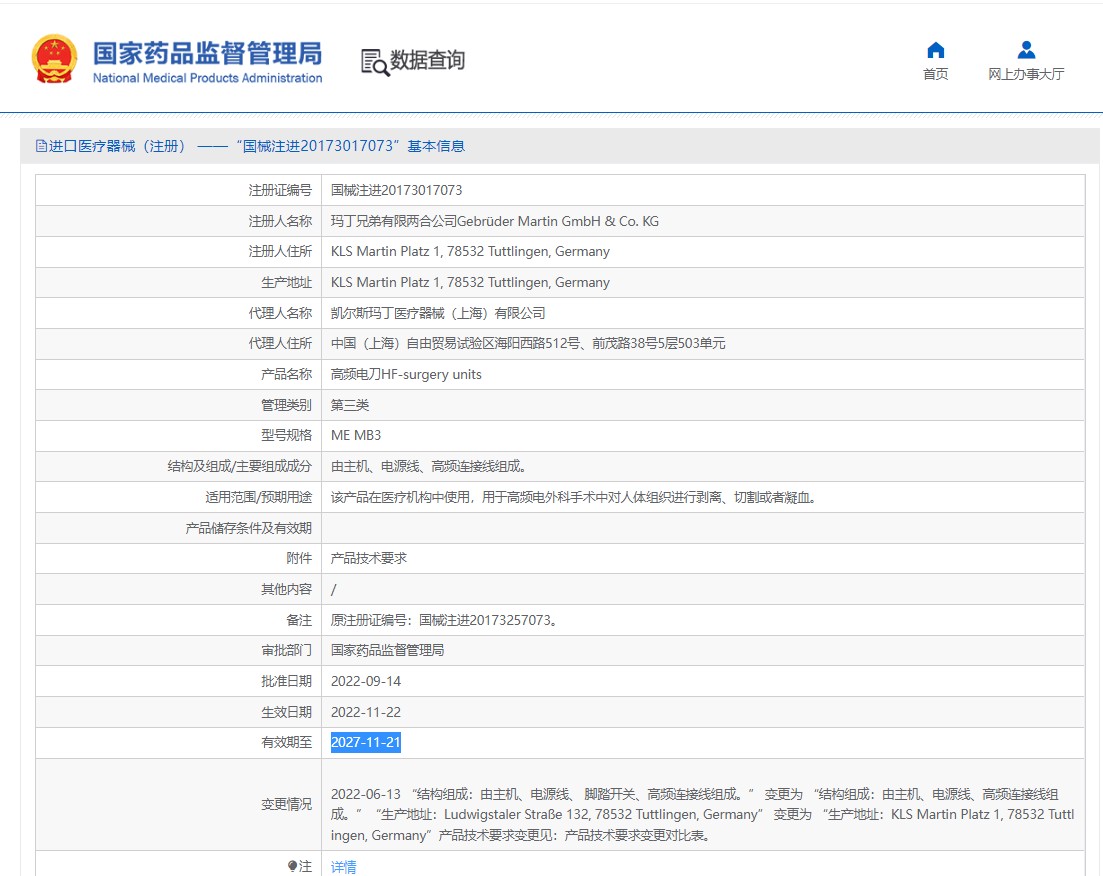Click the 数据查询 search document icon

(x=374, y=62)
